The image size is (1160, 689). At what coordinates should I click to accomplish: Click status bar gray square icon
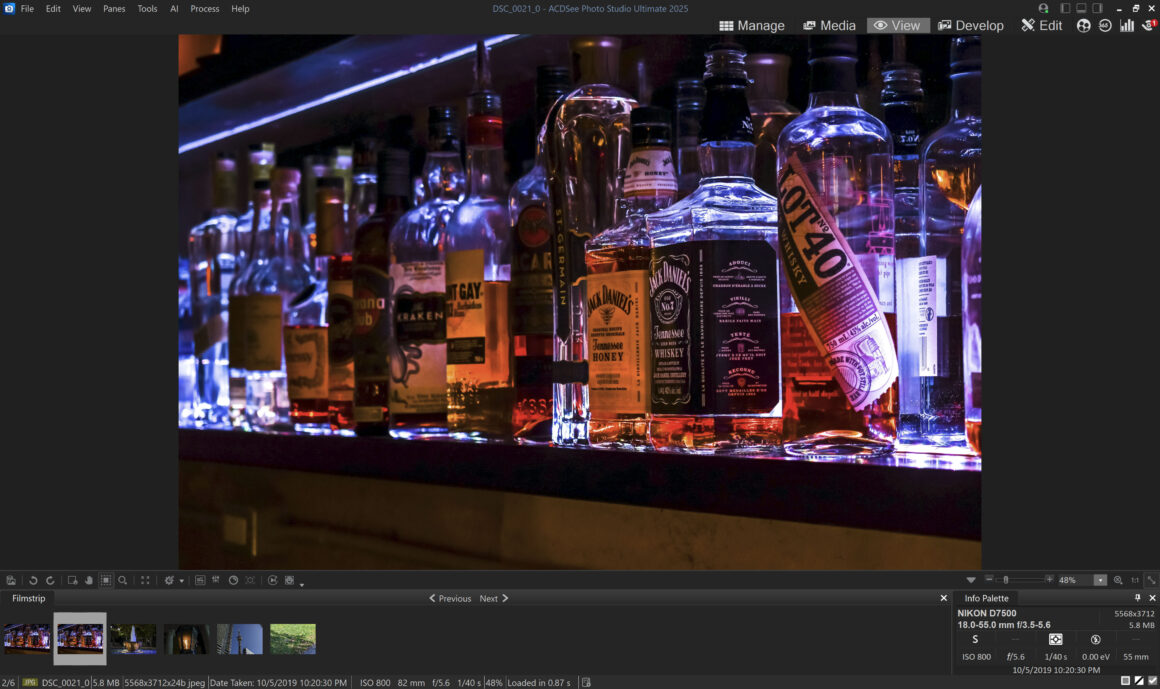coord(1125,681)
